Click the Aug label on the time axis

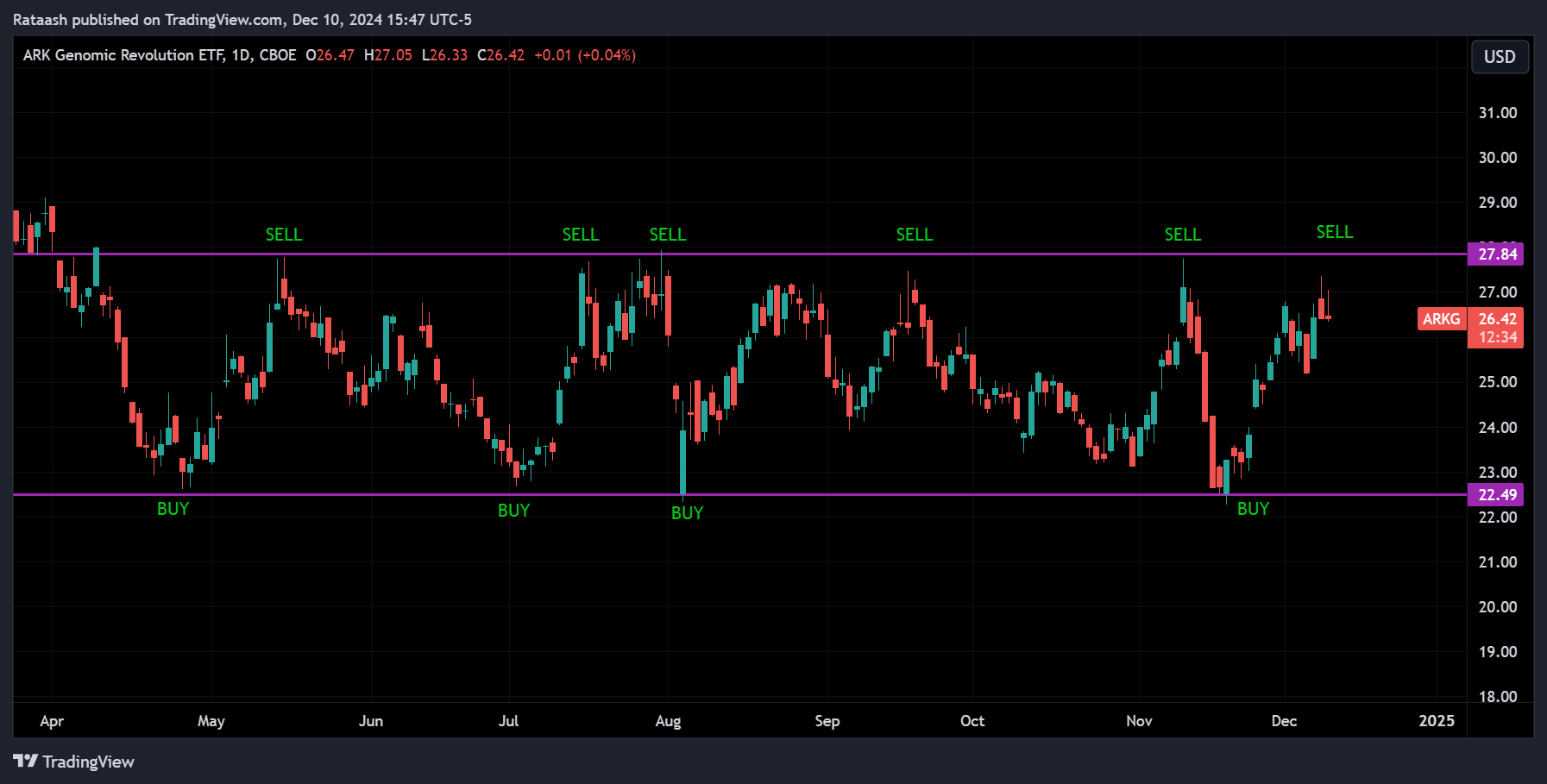[668, 721]
